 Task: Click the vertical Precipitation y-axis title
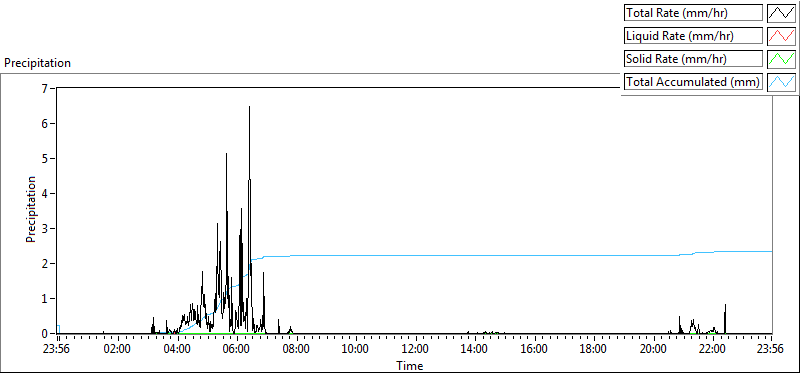tap(31, 209)
